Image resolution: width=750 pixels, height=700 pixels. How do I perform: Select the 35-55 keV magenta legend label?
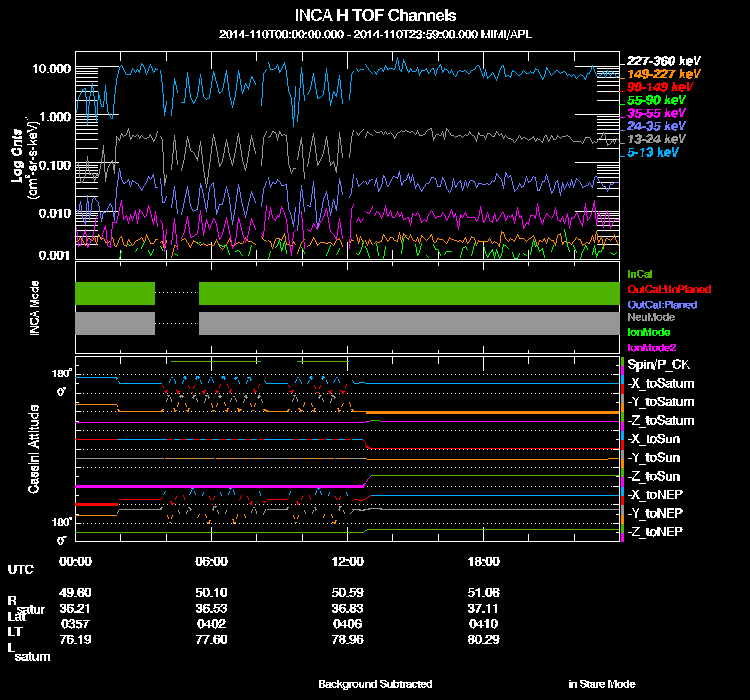pos(656,114)
